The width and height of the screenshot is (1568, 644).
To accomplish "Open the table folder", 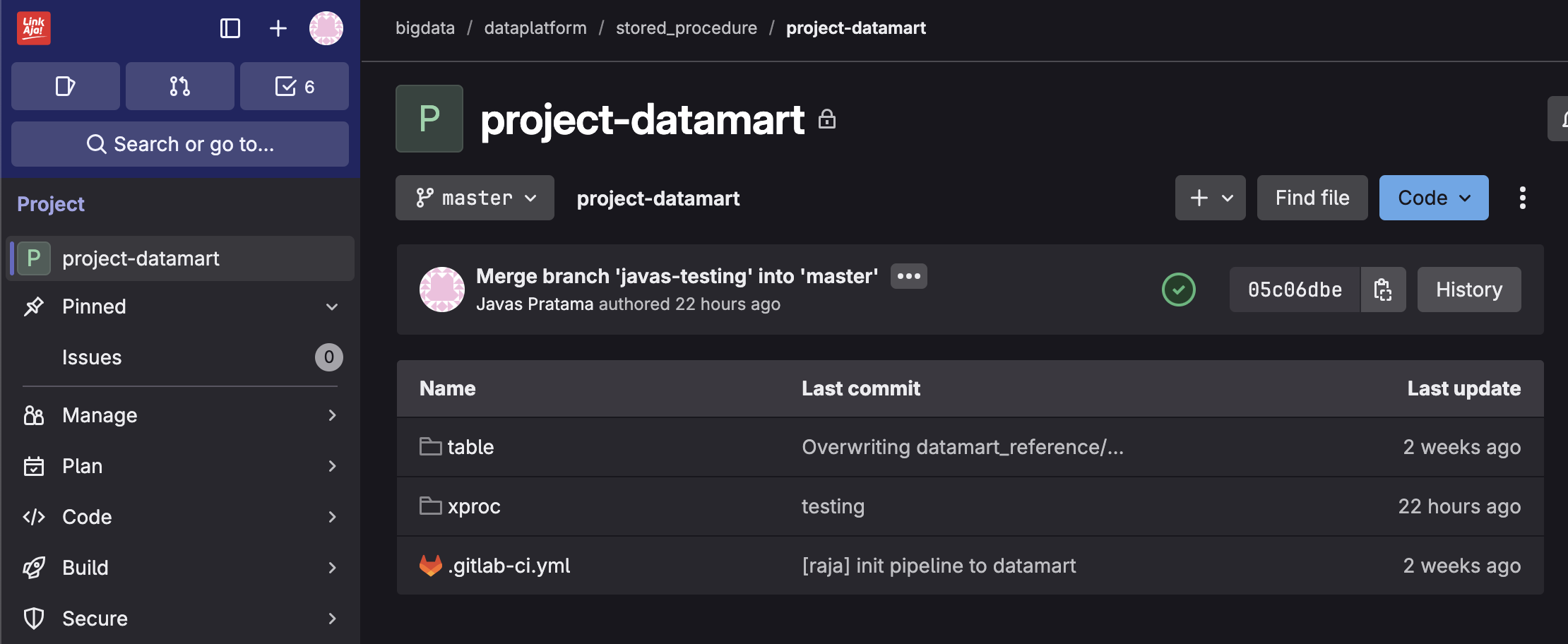I will click(470, 447).
